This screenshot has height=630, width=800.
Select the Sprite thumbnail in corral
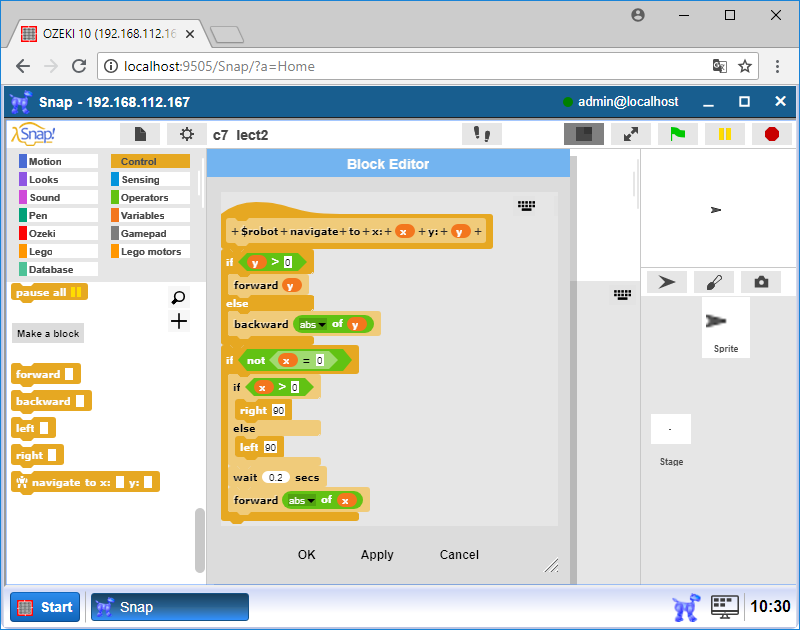click(x=726, y=327)
